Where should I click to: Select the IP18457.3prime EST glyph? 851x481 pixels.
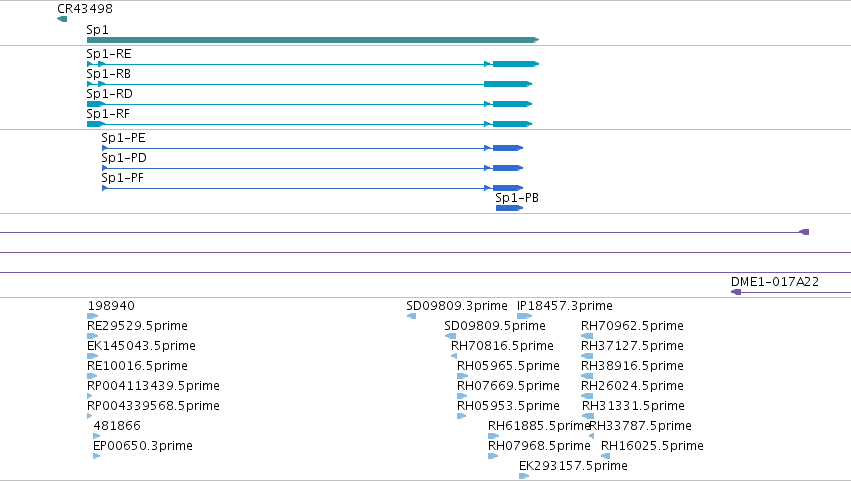(x=524, y=316)
